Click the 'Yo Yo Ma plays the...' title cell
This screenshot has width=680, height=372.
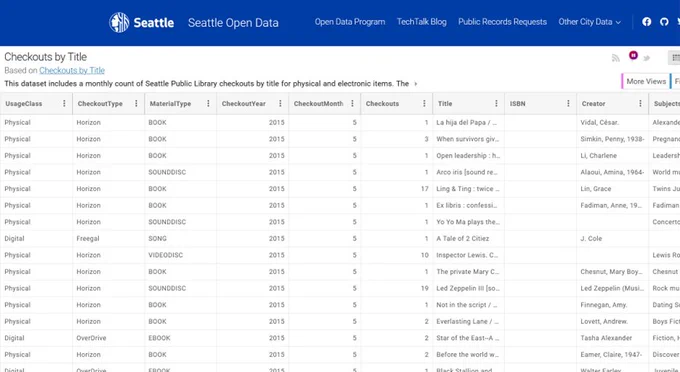click(x=468, y=222)
